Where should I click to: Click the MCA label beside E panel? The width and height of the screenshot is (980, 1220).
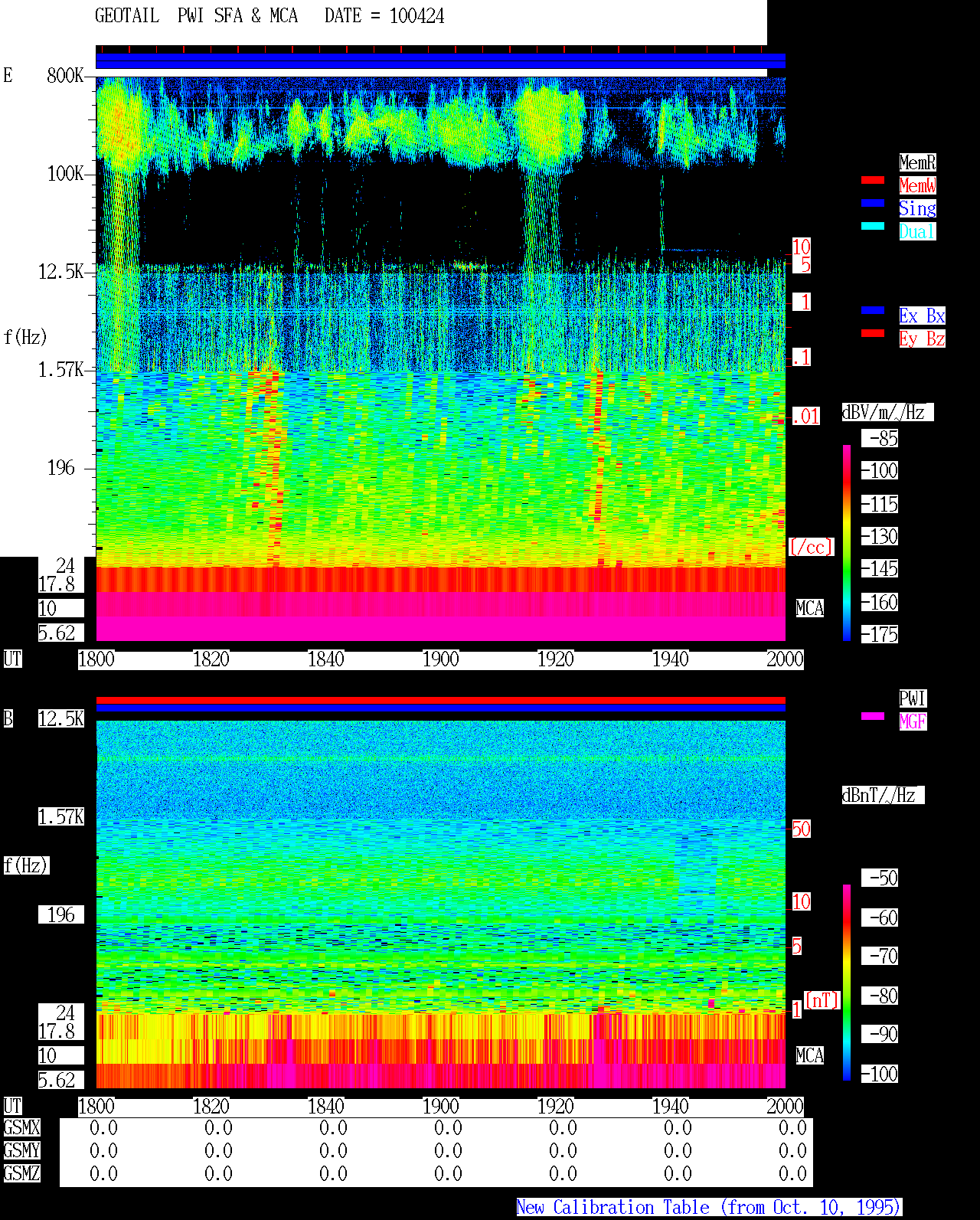(x=810, y=608)
